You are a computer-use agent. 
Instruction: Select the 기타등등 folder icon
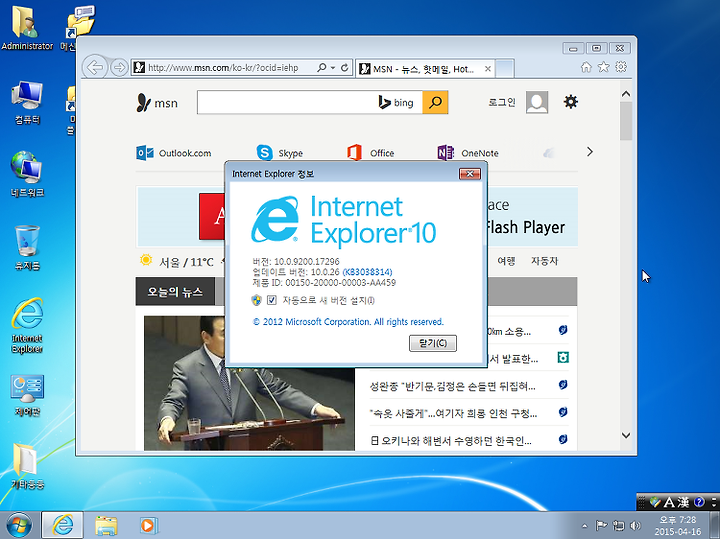point(27,466)
